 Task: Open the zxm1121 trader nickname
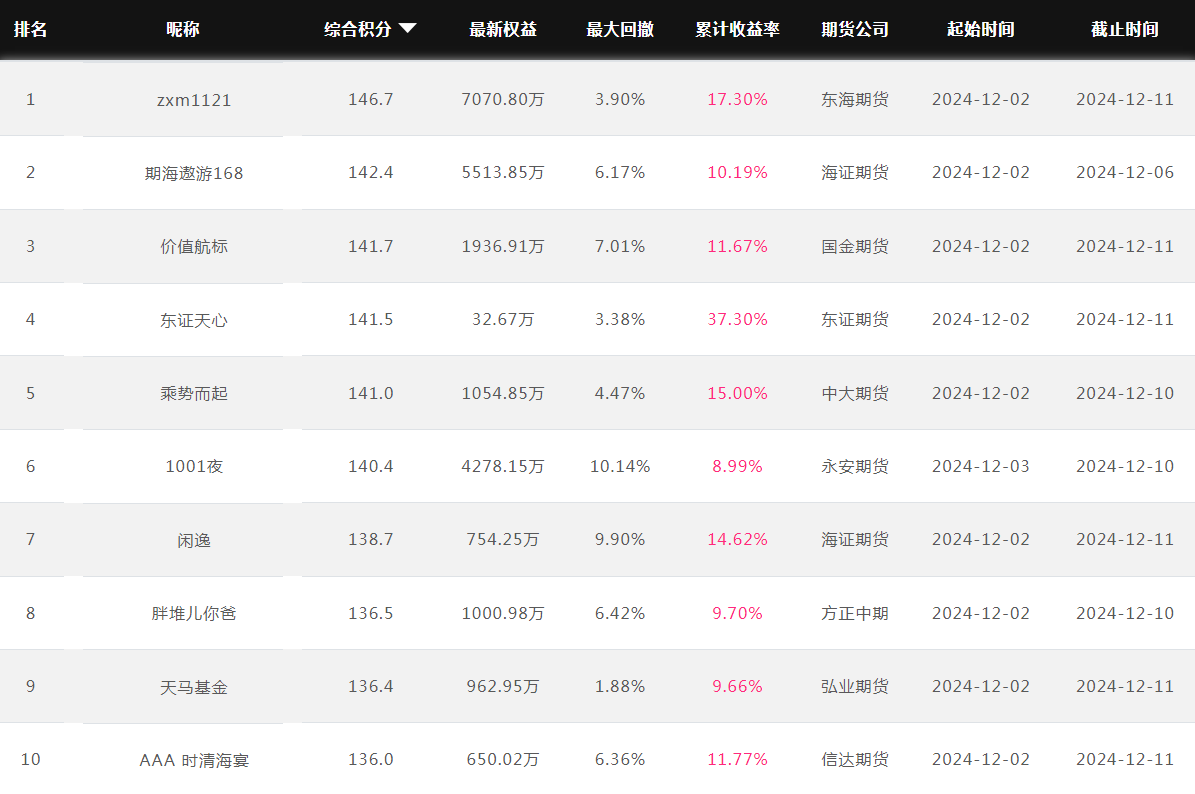[194, 100]
